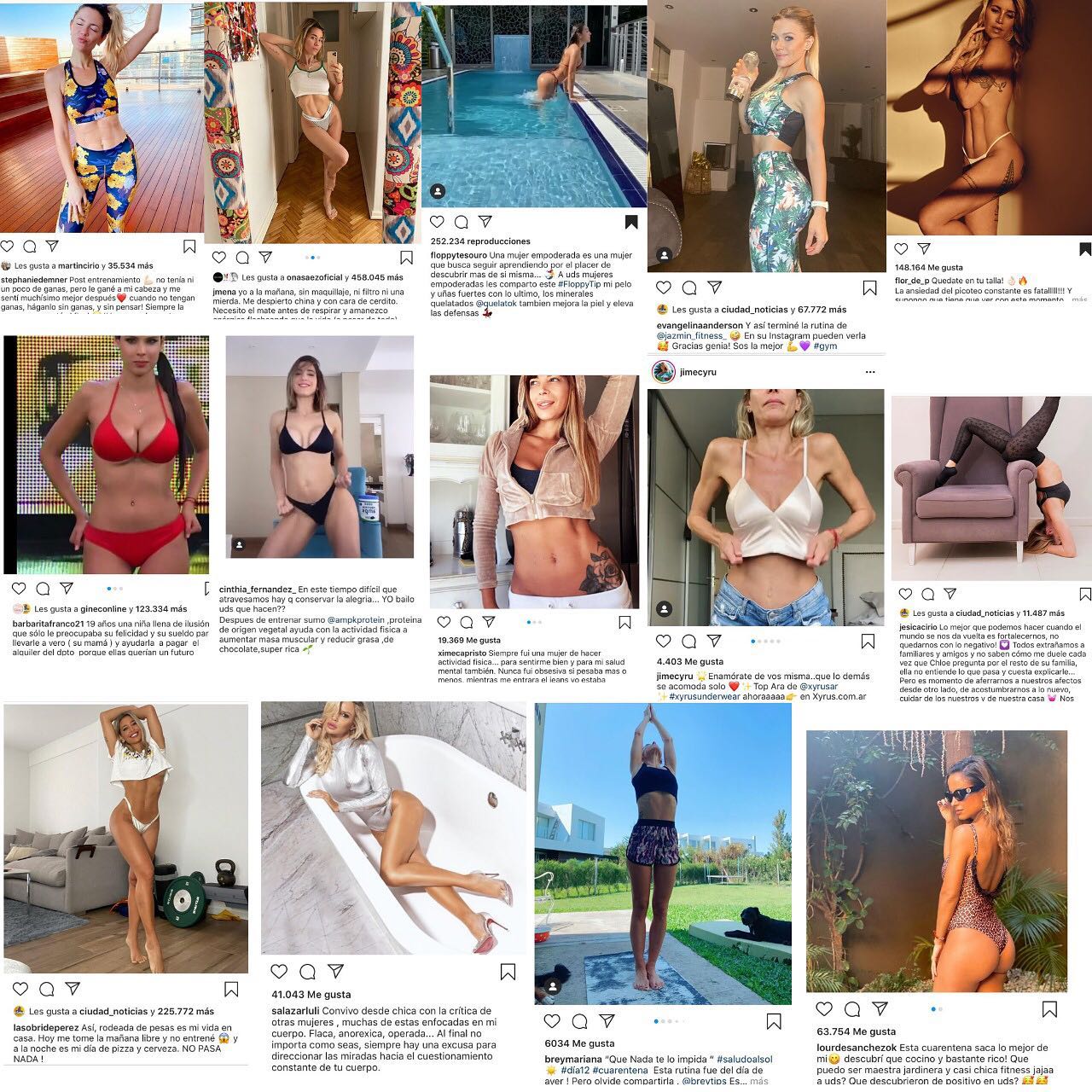The image size is (1092, 1092).
Task: Like the salazarluli bathtub post
Action: pos(279,972)
